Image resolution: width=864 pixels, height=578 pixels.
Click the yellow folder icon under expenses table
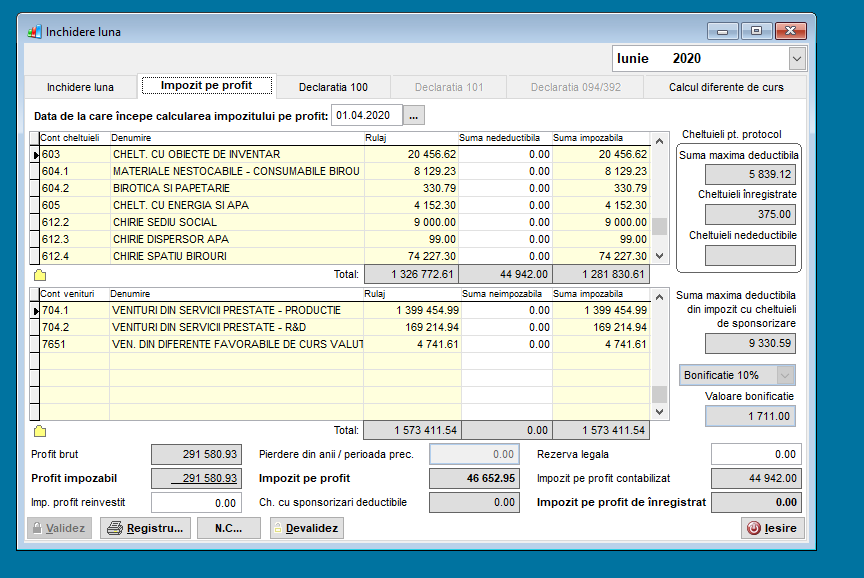40,275
